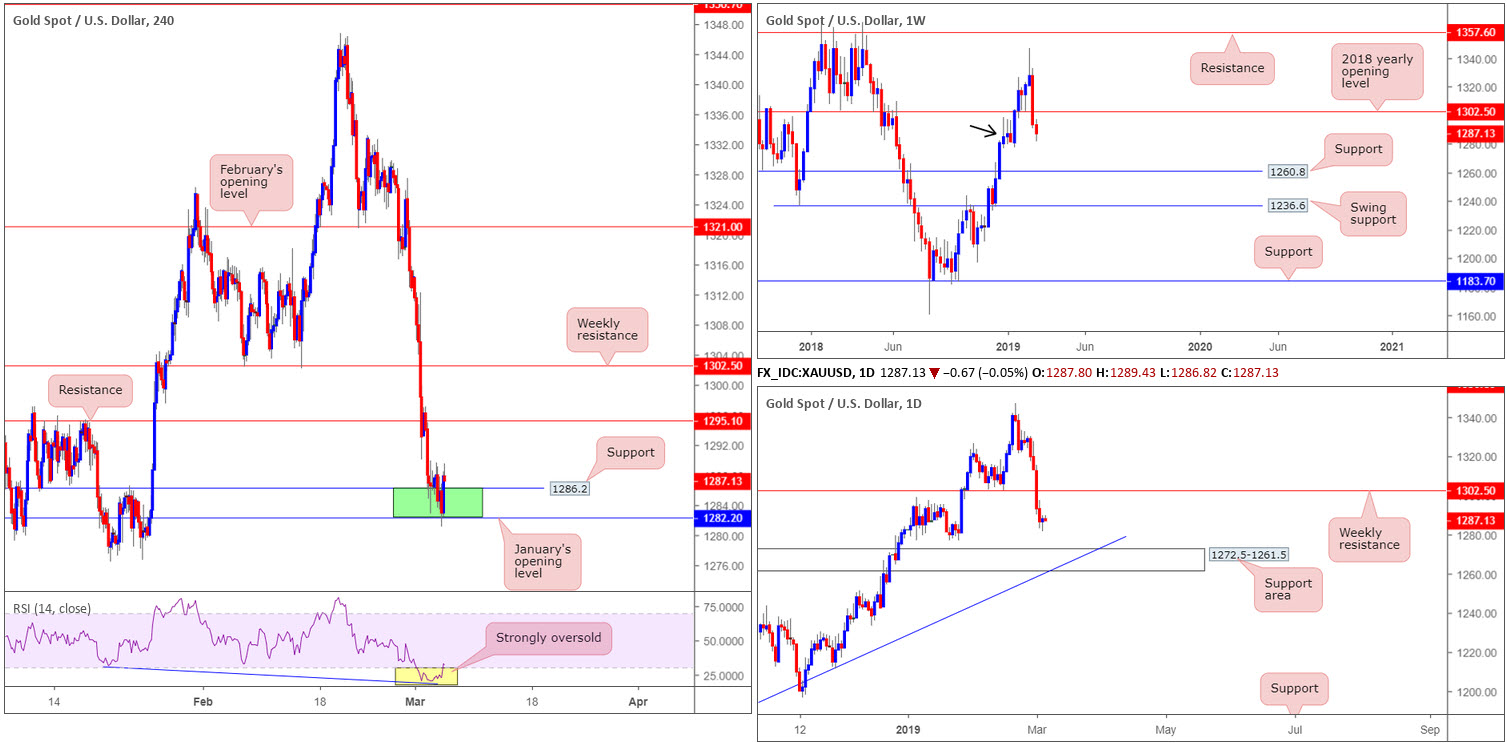This screenshot has width=1507, height=743.
Task: Select the daily Gold Spot 1D chart title
Action: coord(844,403)
